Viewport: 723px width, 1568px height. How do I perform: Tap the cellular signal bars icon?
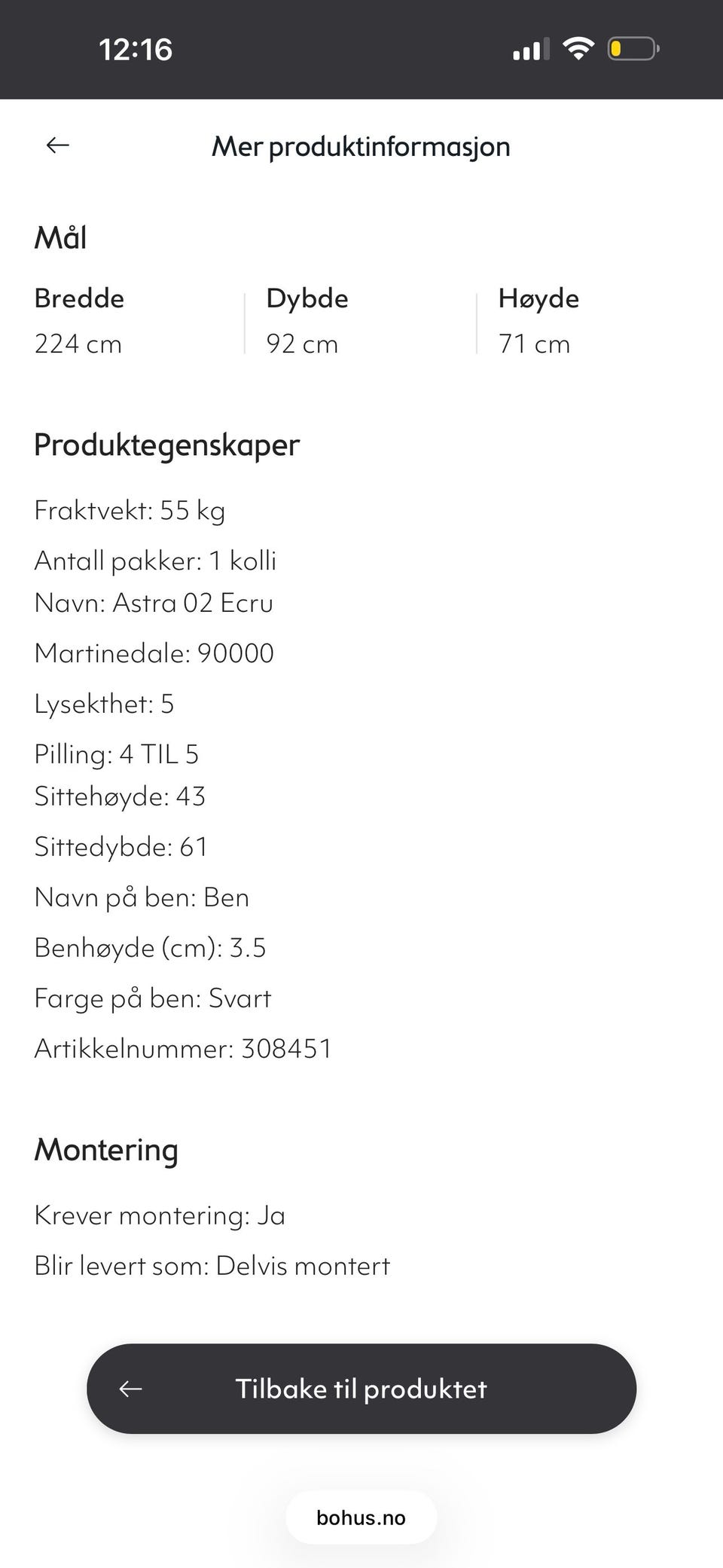pyautogui.click(x=531, y=50)
